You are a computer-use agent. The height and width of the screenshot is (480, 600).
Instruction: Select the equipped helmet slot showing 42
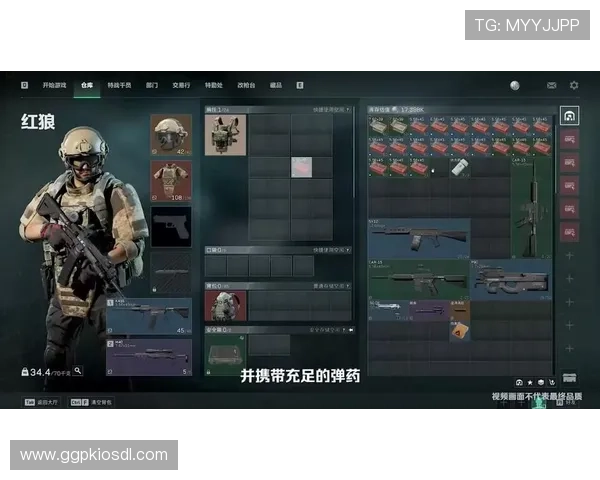click(x=171, y=135)
